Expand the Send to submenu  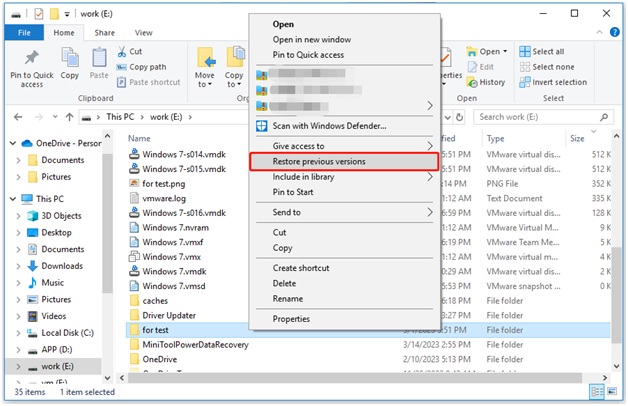[x=431, y=212]
